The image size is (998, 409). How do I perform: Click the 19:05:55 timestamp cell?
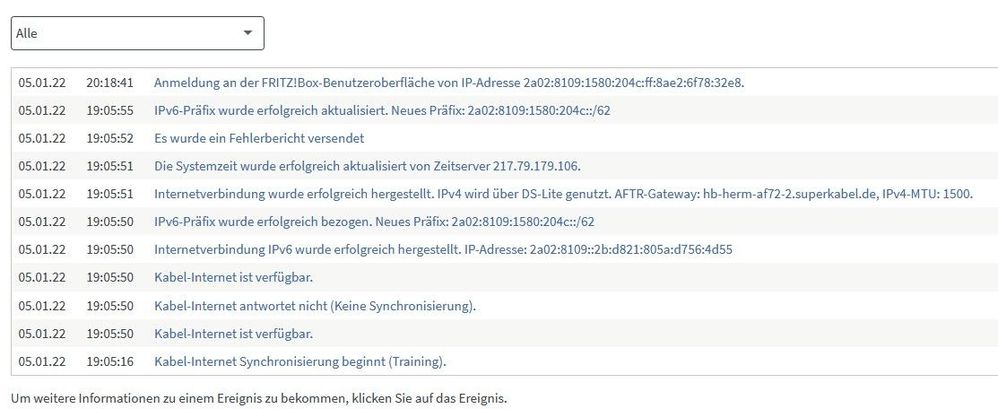click(110, 110)
